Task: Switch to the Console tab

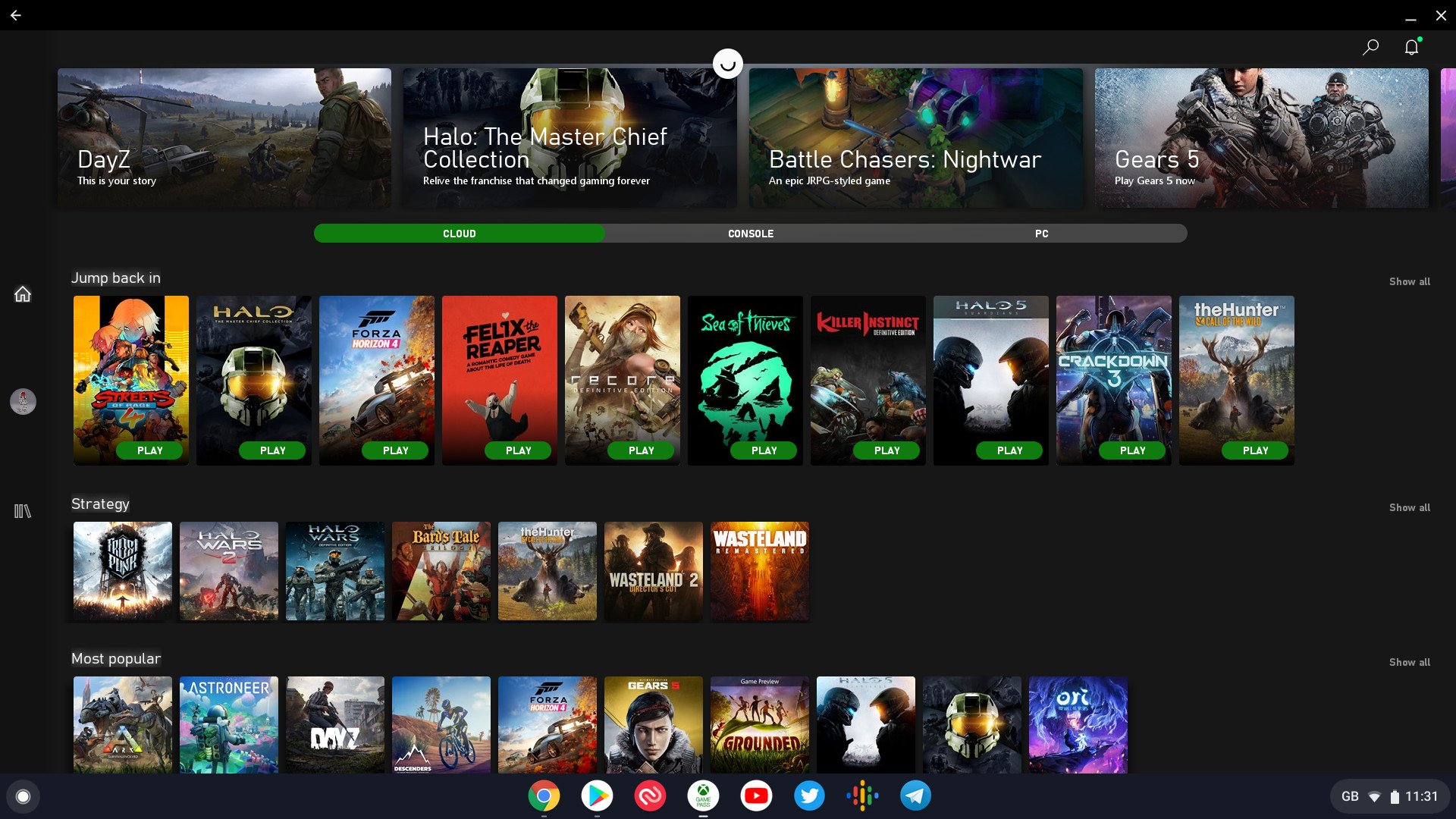Action: [x=751, y=233]
